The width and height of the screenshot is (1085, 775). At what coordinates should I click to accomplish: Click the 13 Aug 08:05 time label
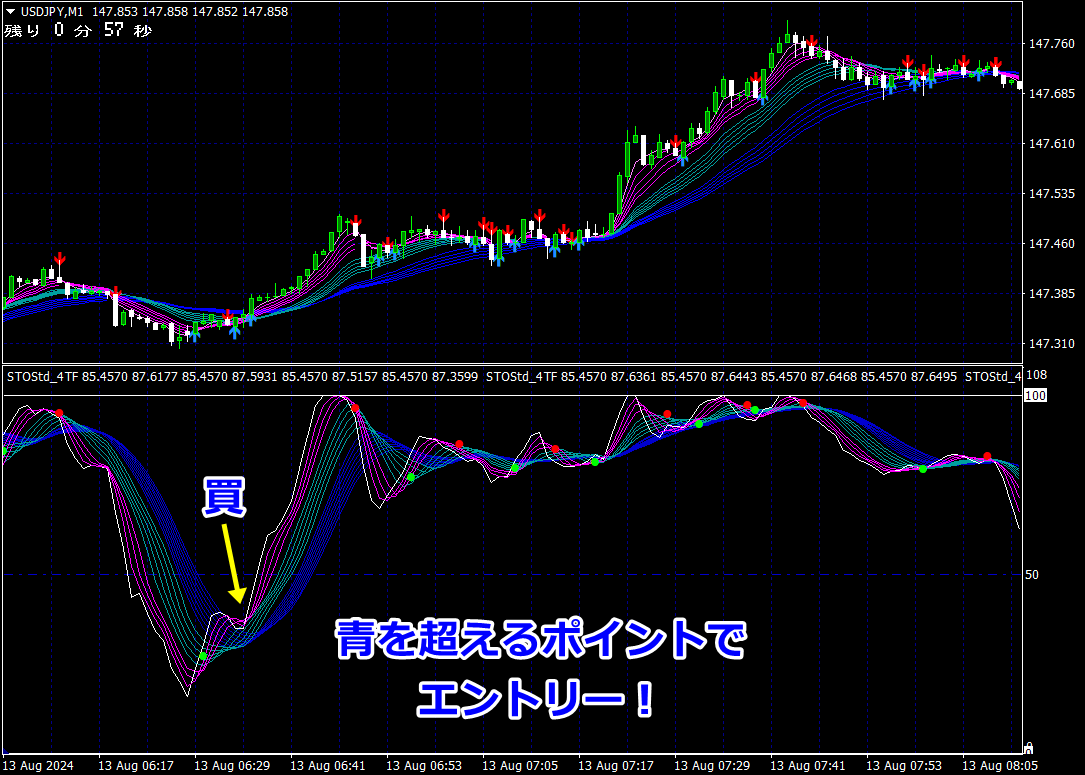click(1001, 766)
